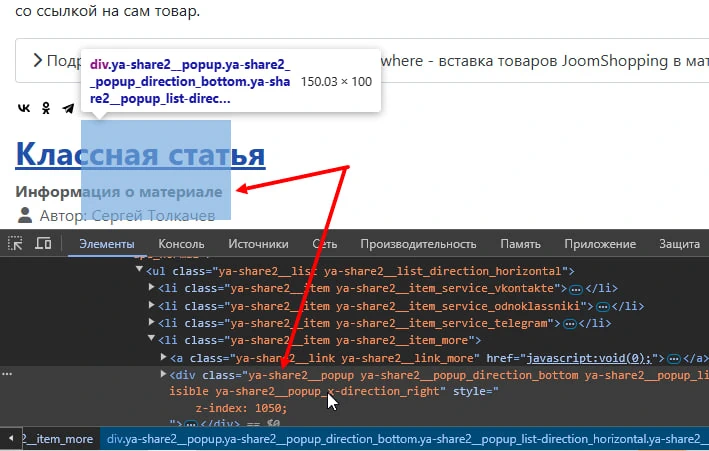Expand the collapsed accordion chevron on page
This screenshot has width=709, height=451.
38,60
